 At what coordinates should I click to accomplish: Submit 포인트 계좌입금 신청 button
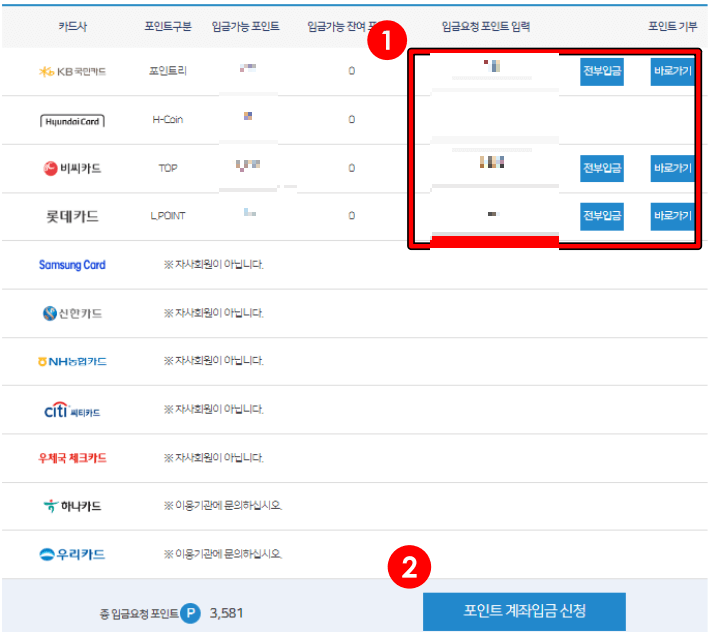(524, 611)
